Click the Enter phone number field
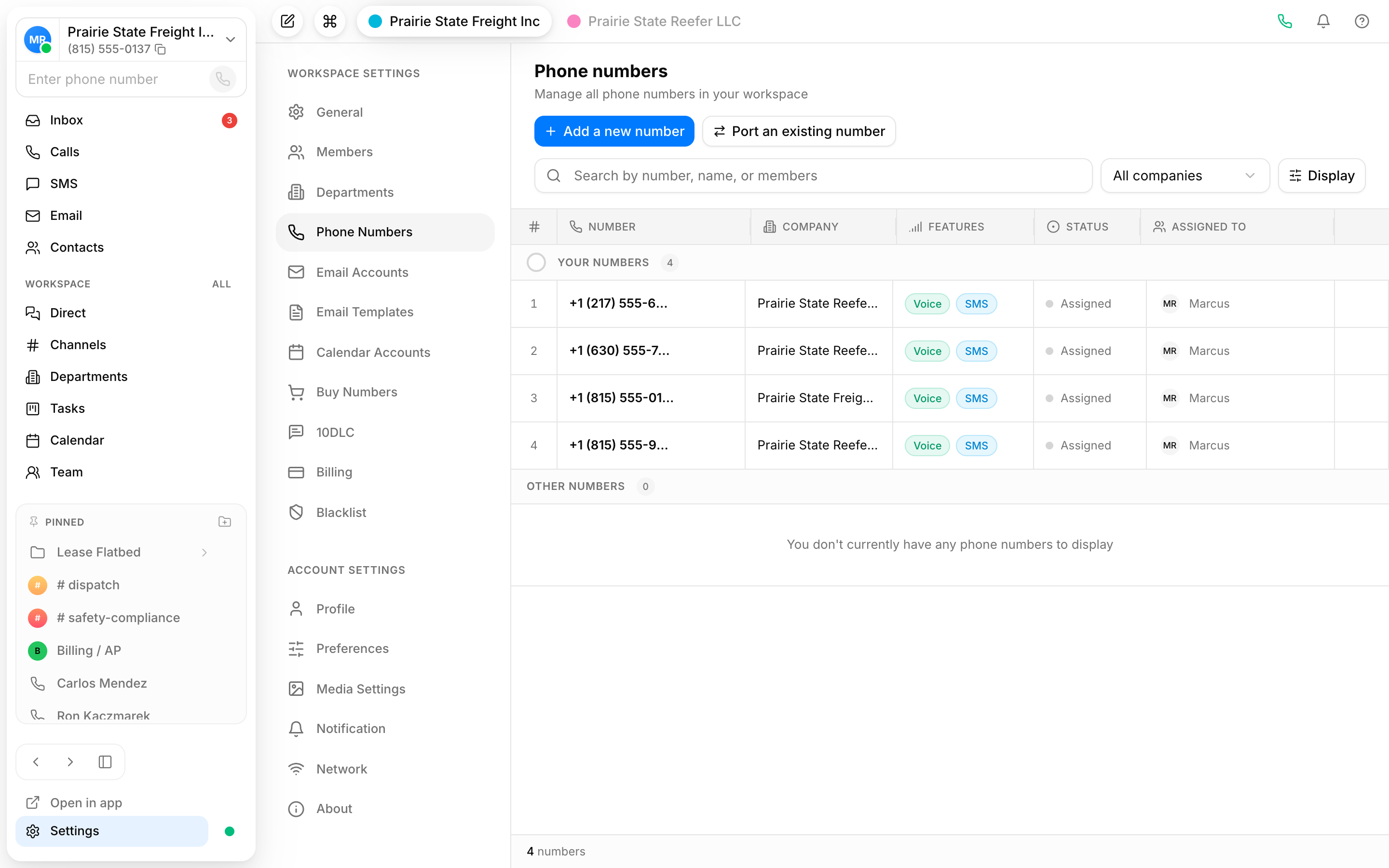The image size is (1389, 868). (115, 79)
